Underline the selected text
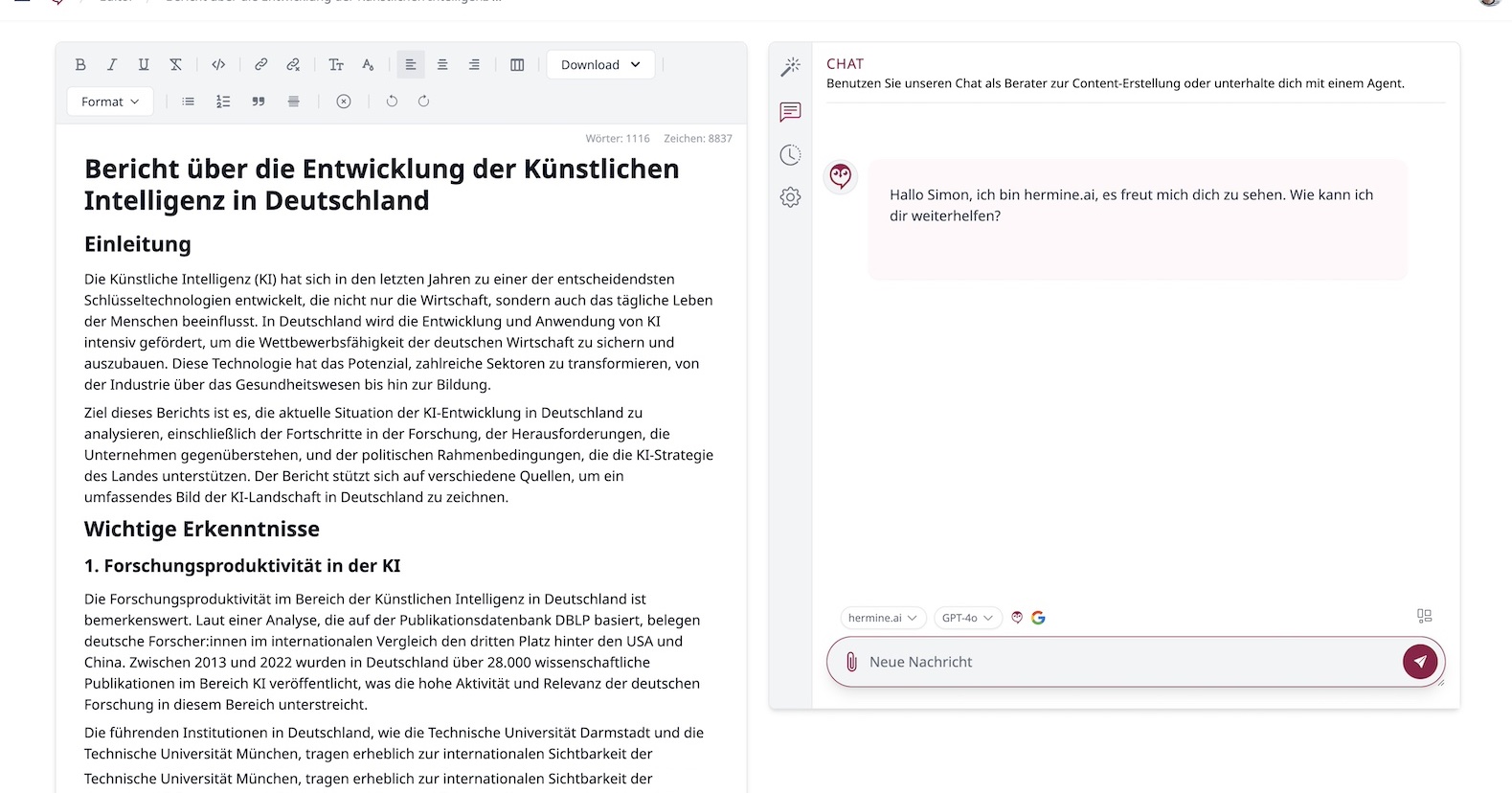 144,64
